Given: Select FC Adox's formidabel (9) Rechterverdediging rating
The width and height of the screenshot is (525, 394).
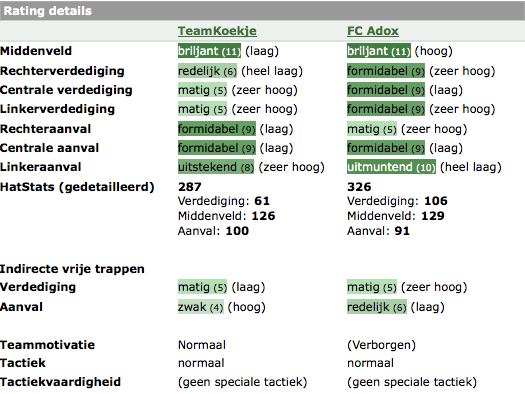Looking at the screenshot, I should 386,71.
